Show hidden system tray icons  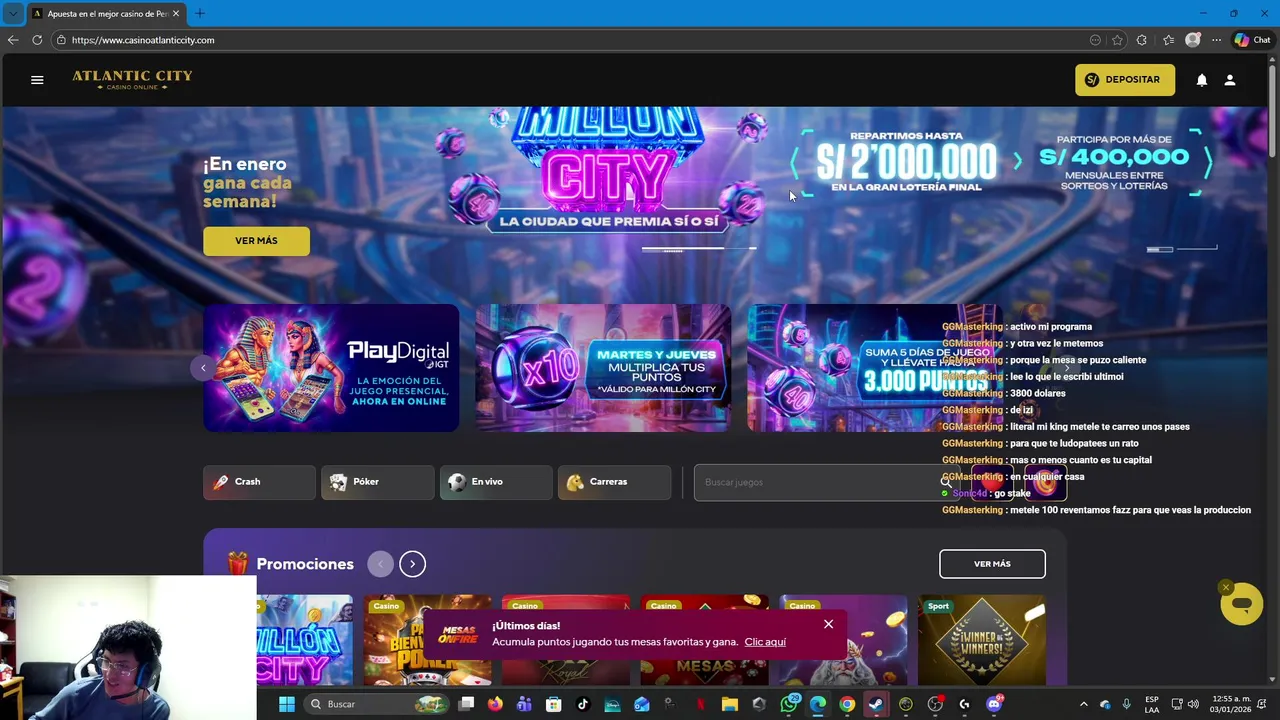[1083, 704]
